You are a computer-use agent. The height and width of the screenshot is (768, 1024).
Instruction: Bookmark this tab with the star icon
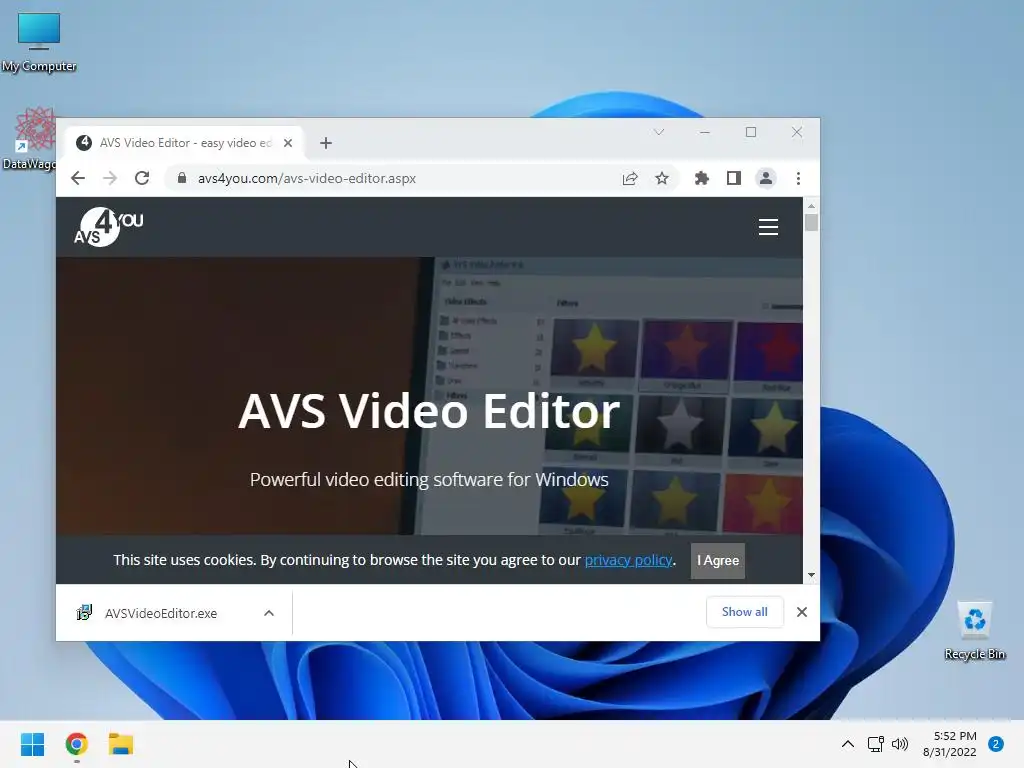coord(662,178)
